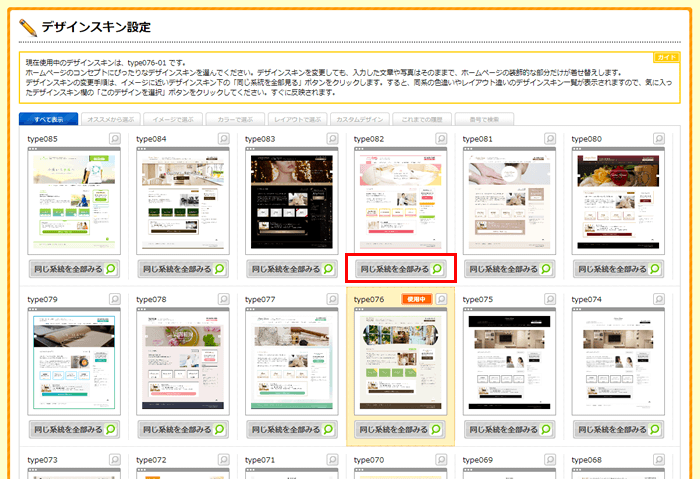Click 同じ系統を全部みる under type082

[x=400, y=269]
